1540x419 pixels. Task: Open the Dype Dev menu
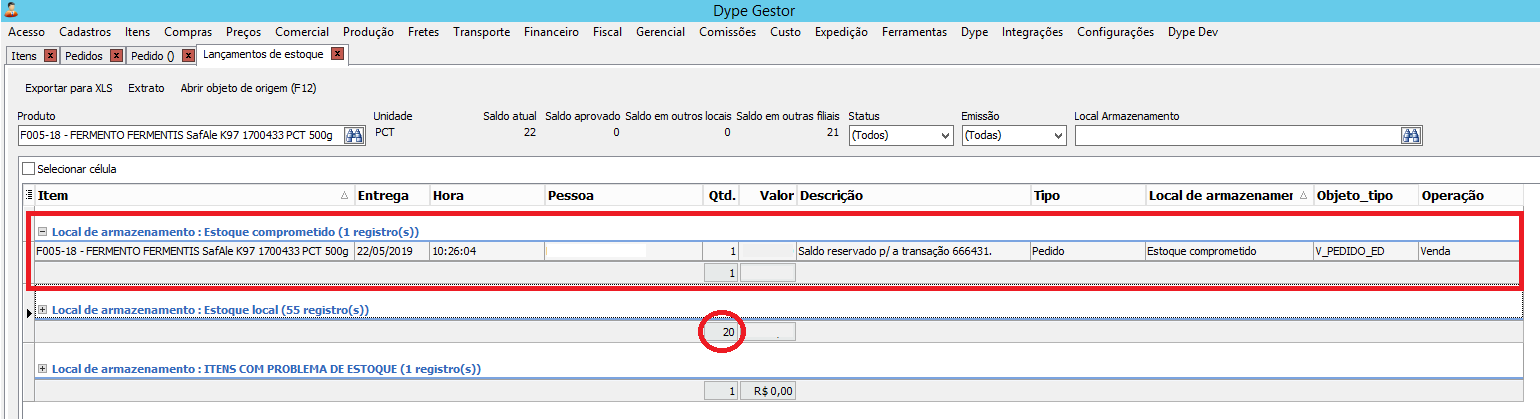click(1192, 32)
